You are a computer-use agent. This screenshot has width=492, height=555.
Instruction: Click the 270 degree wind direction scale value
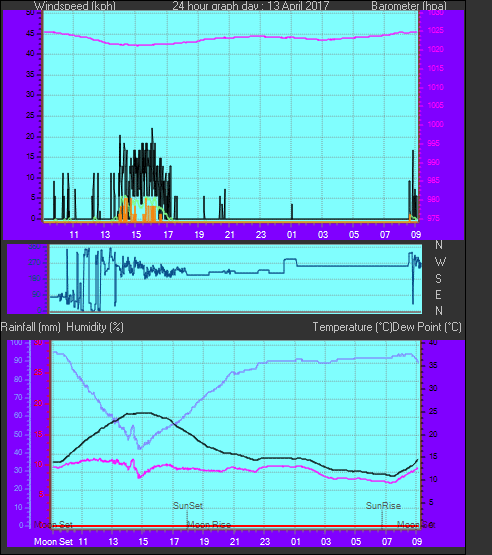35,263
